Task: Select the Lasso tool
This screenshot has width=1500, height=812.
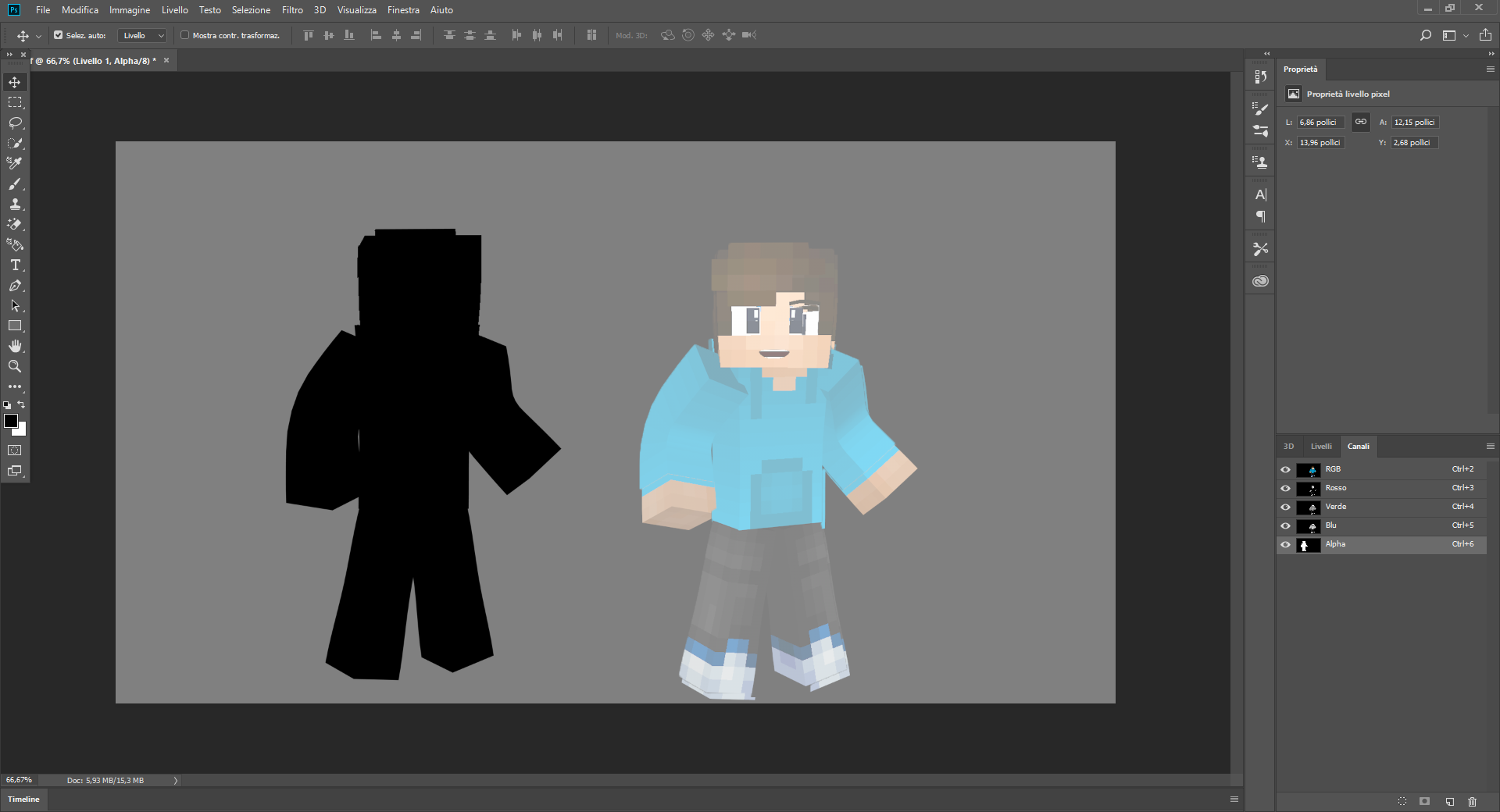Action: [15, 123]
